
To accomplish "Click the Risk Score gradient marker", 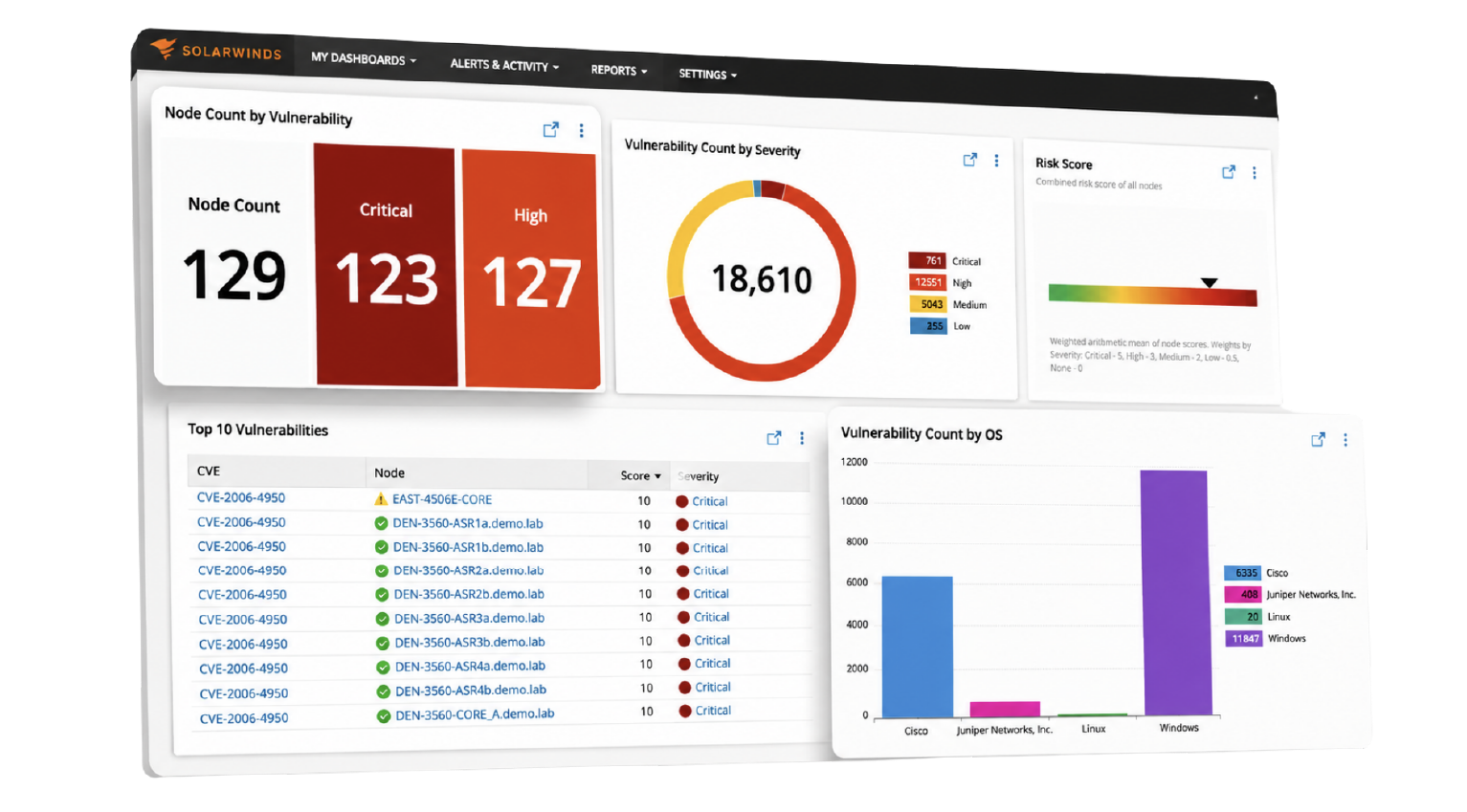I will click(x=1210, y=283).
